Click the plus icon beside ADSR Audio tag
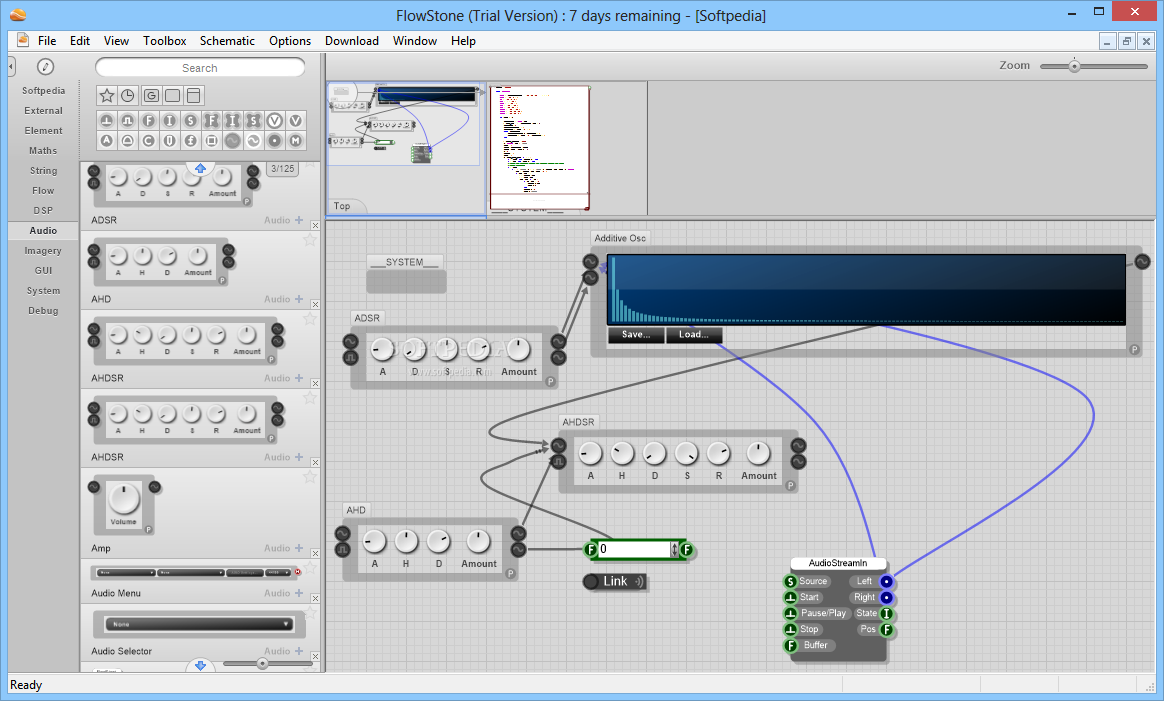The height and width of the screenshot is (701, 1164). pos(299,220)
